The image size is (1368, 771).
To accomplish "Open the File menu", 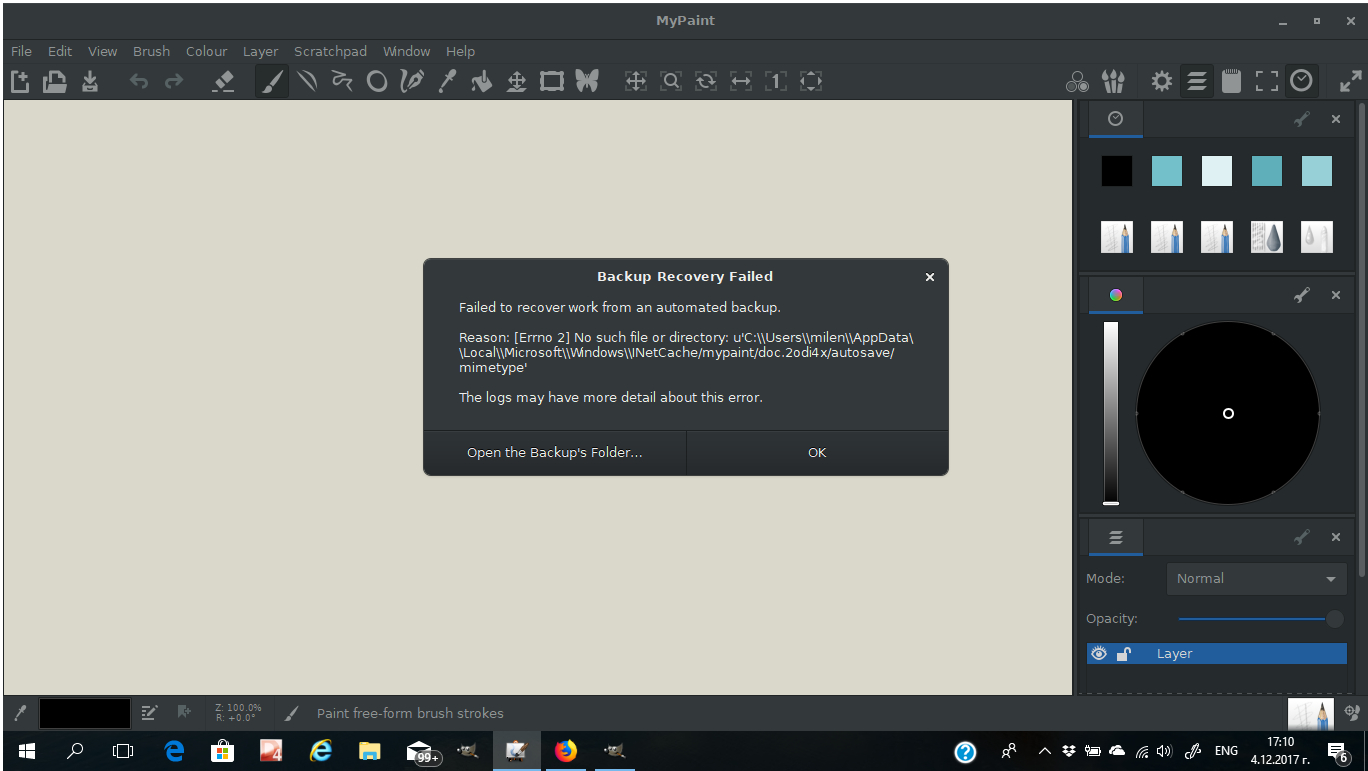I will 21,51.
